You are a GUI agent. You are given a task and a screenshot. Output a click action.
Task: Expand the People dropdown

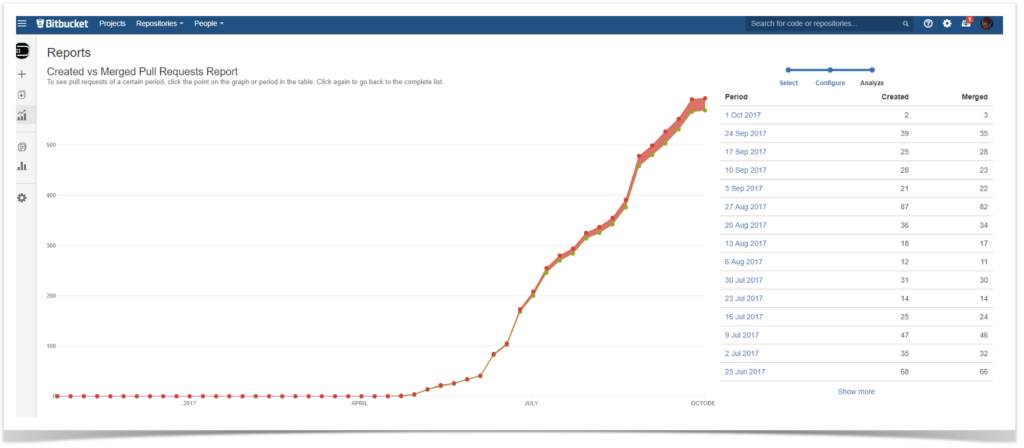pos(208,23)
